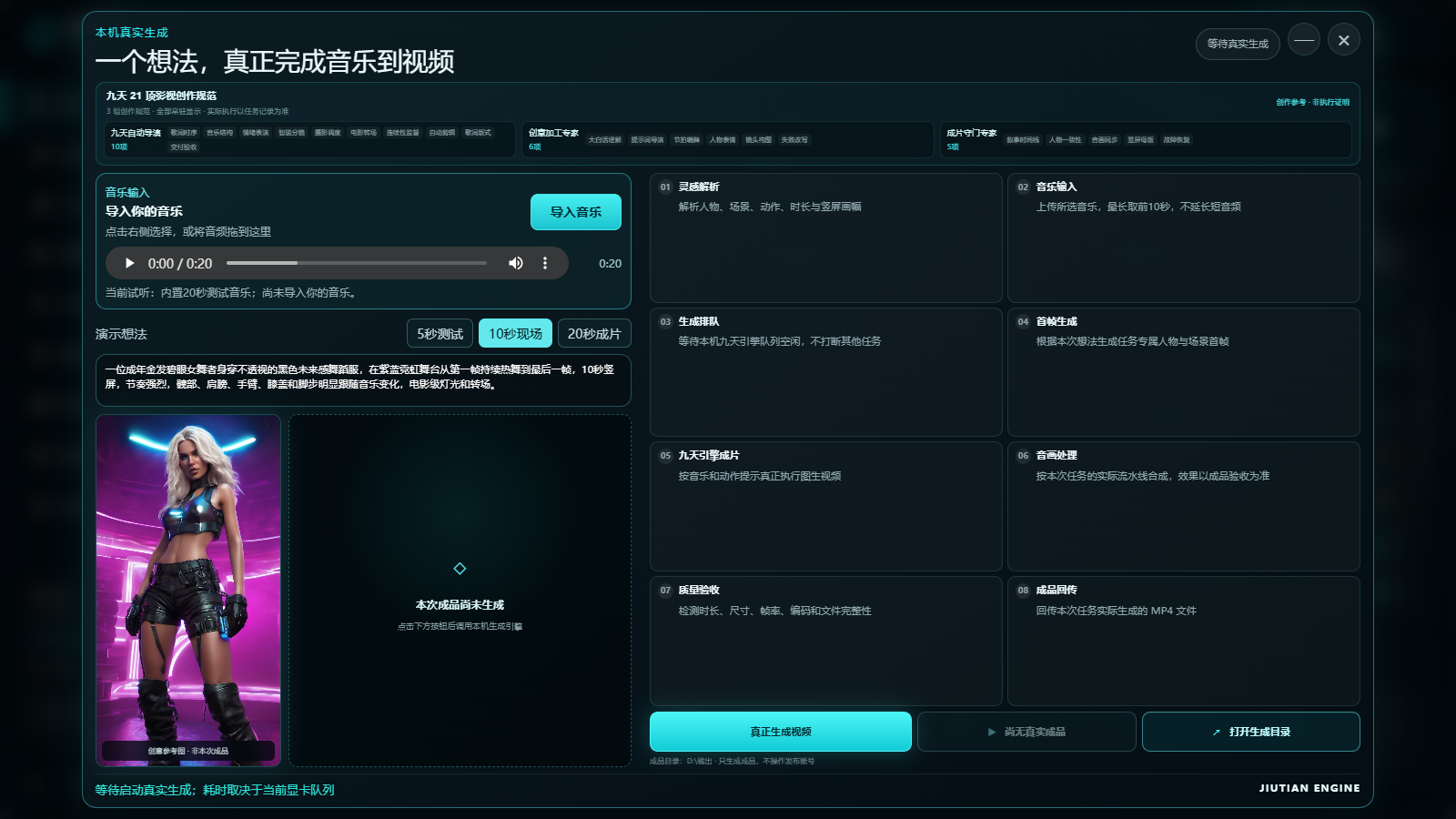Select the 20秒成片 duration option
The width and height of the screenshot is (1456, 819).
point(594,334)
